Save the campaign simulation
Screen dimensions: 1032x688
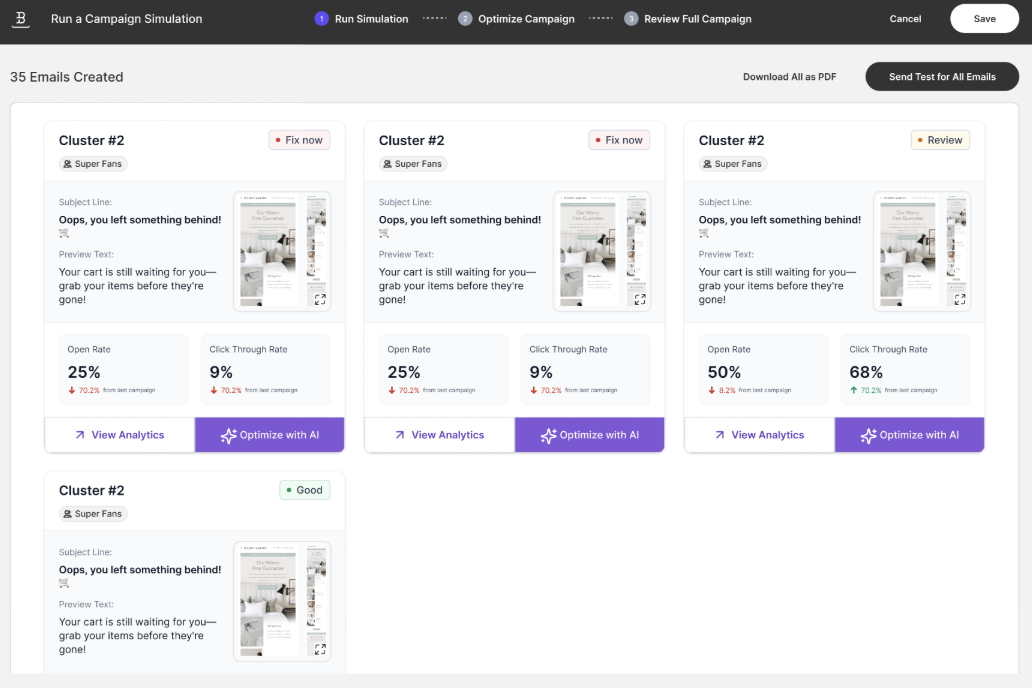point(984,19)
